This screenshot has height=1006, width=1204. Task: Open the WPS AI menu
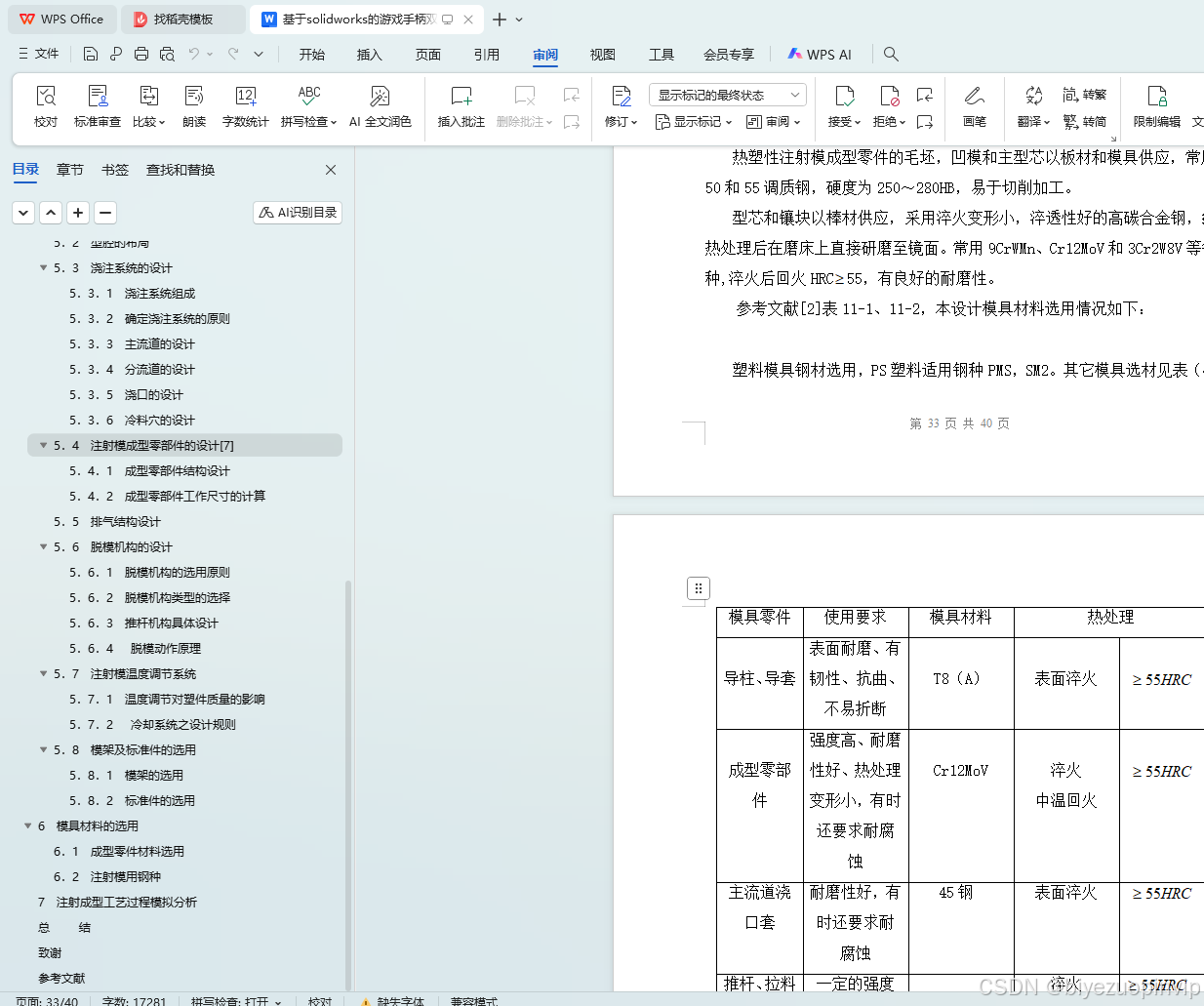(820, 55)
